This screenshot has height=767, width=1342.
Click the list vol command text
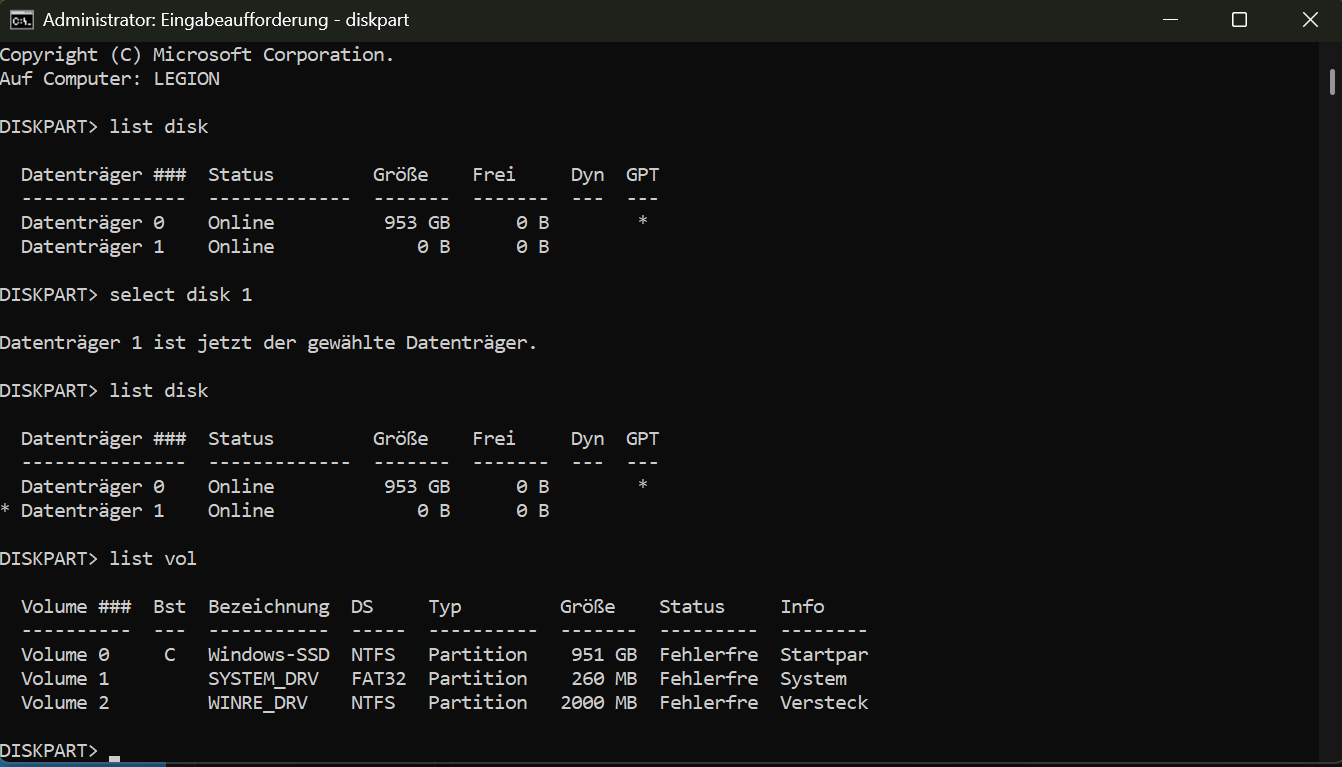tap(152, 558)
